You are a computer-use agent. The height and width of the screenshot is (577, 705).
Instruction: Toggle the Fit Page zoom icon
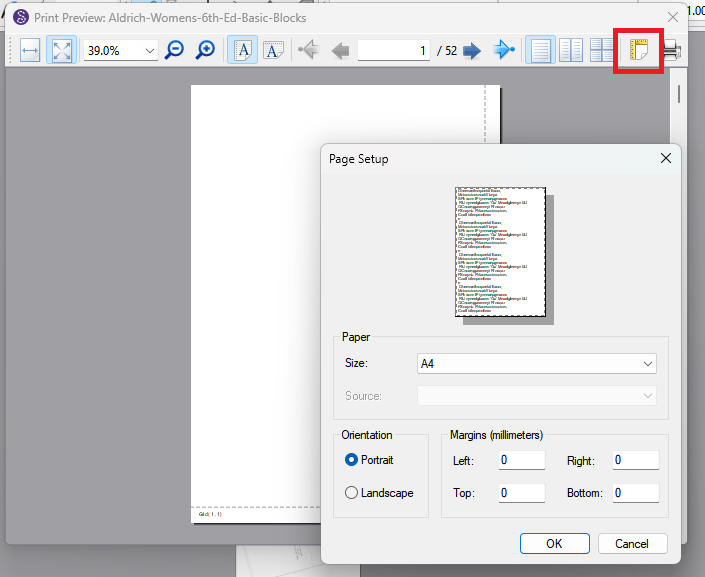point(60,50)
